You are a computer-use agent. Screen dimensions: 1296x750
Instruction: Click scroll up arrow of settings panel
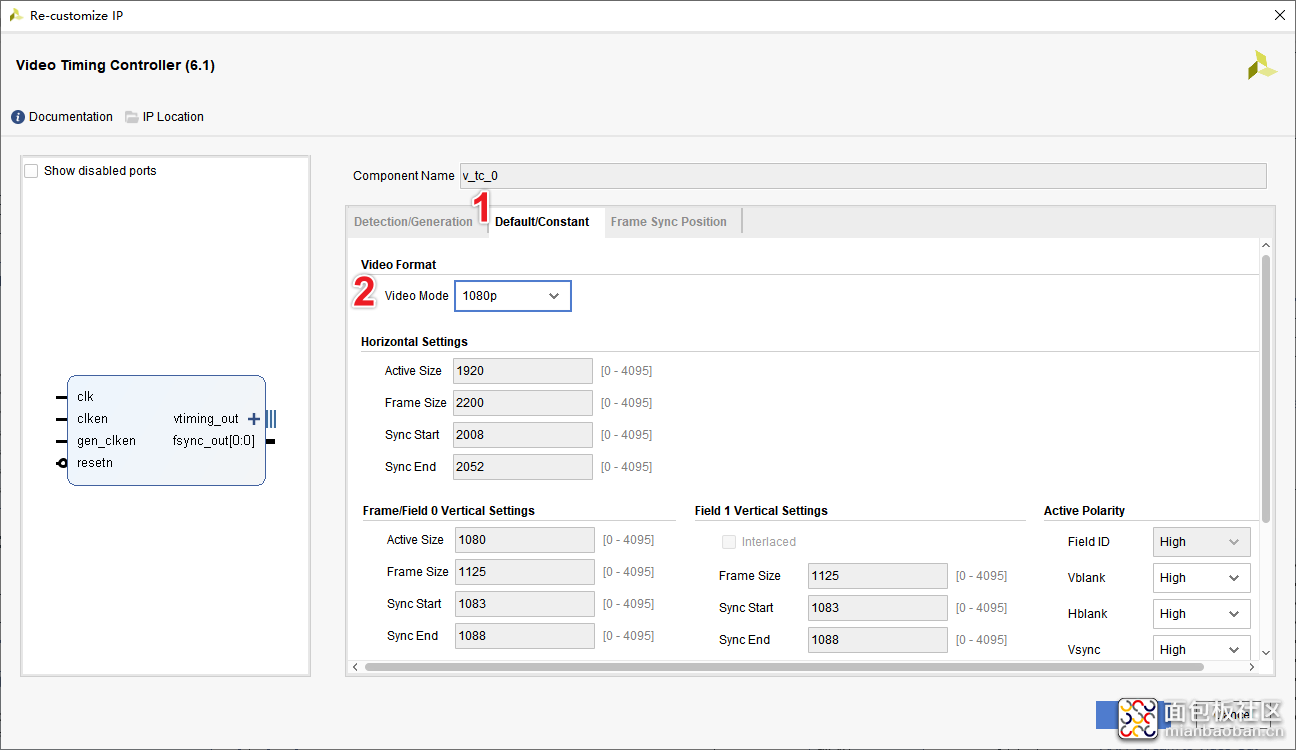pos(1266,246)
